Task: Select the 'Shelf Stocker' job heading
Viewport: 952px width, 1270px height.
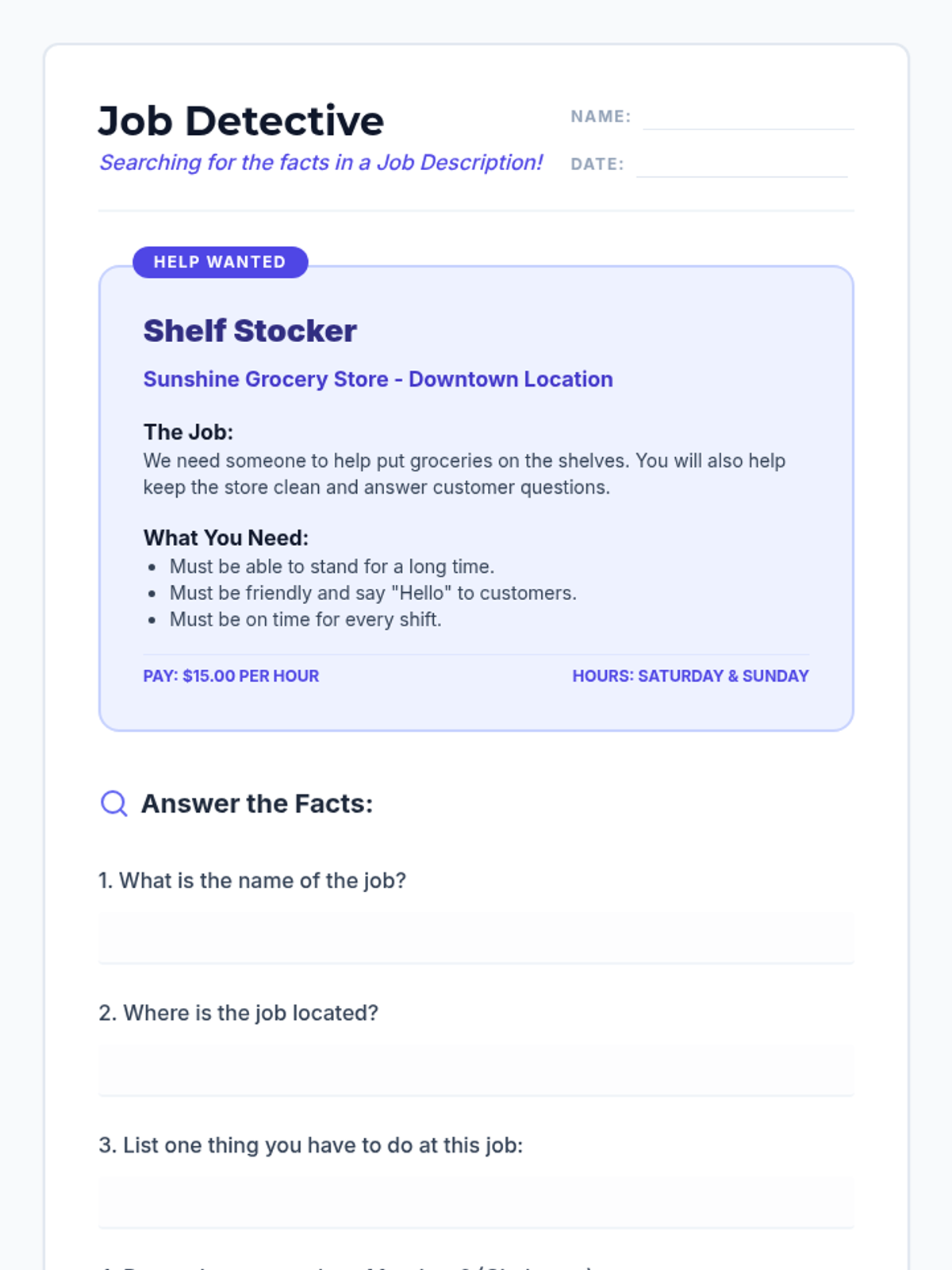Action: [x=250, y=331]
